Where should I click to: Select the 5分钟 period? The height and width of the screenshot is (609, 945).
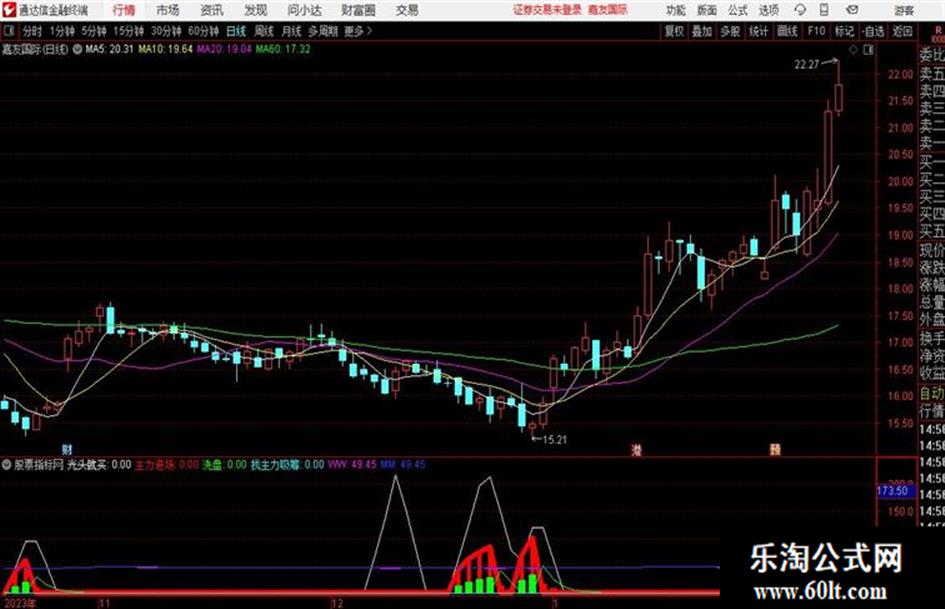[93, 31]
